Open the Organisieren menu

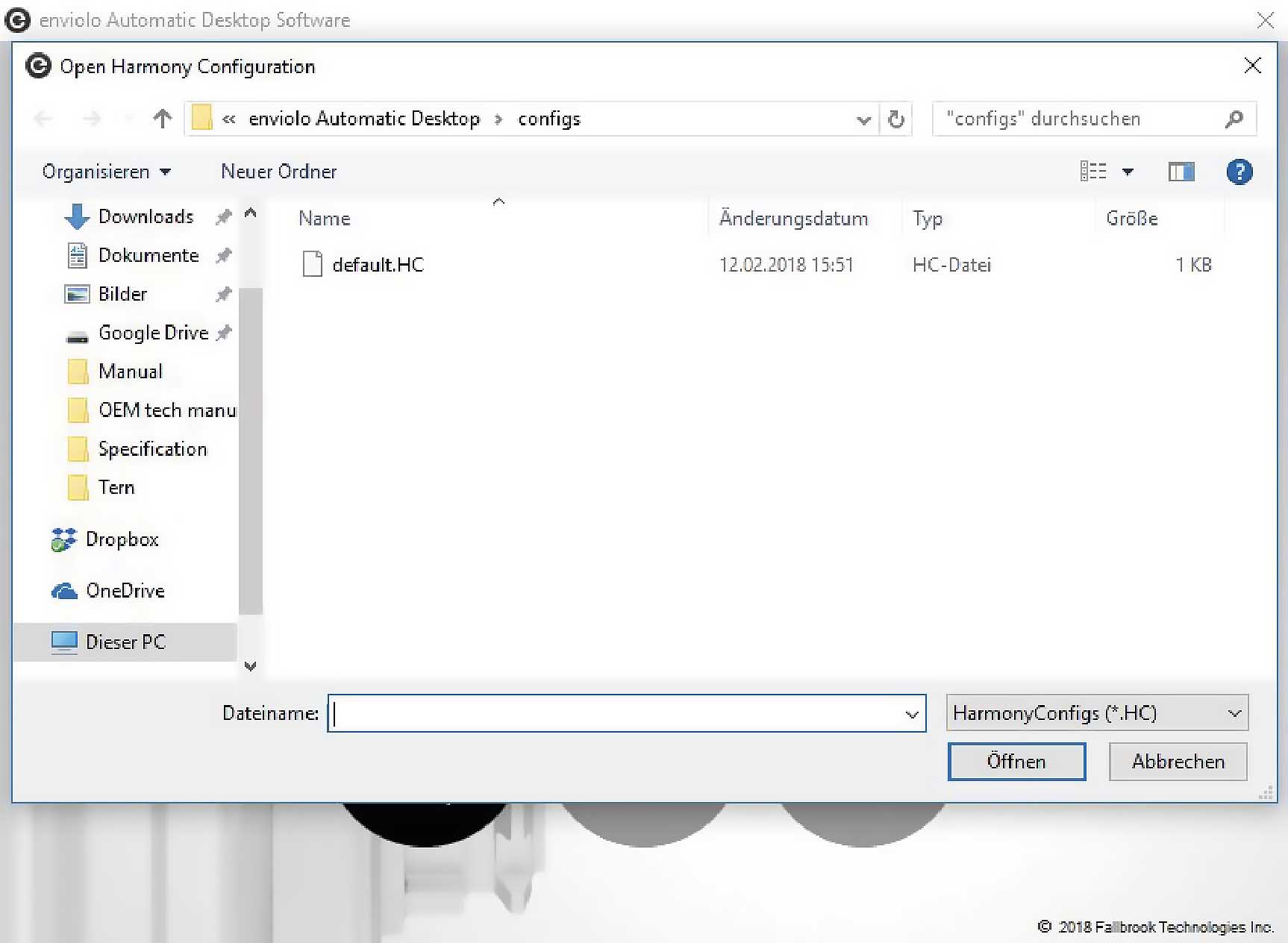click(106, 172)
